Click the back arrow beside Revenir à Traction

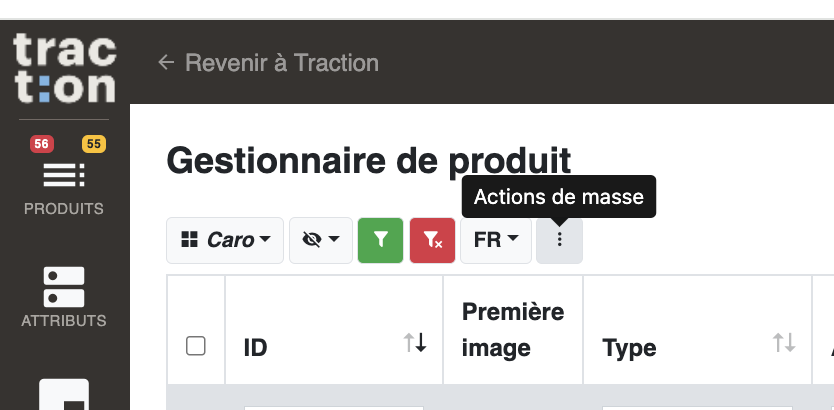[x=166, y=63]
